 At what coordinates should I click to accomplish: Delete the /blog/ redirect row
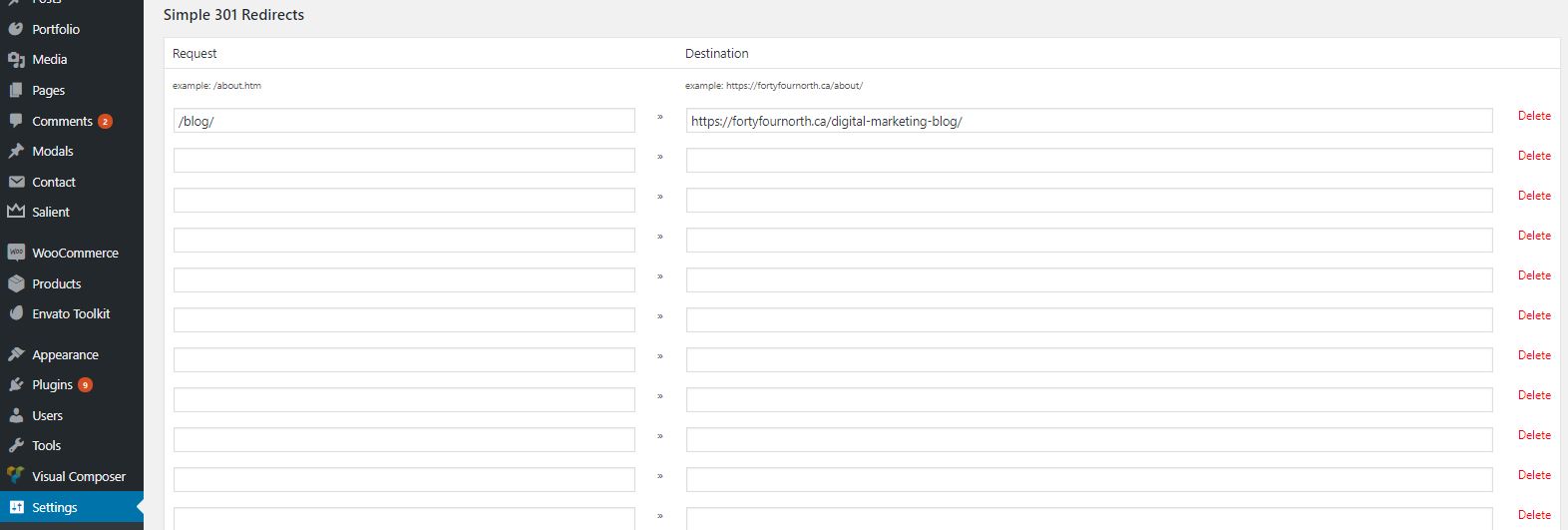(1534, 116)
